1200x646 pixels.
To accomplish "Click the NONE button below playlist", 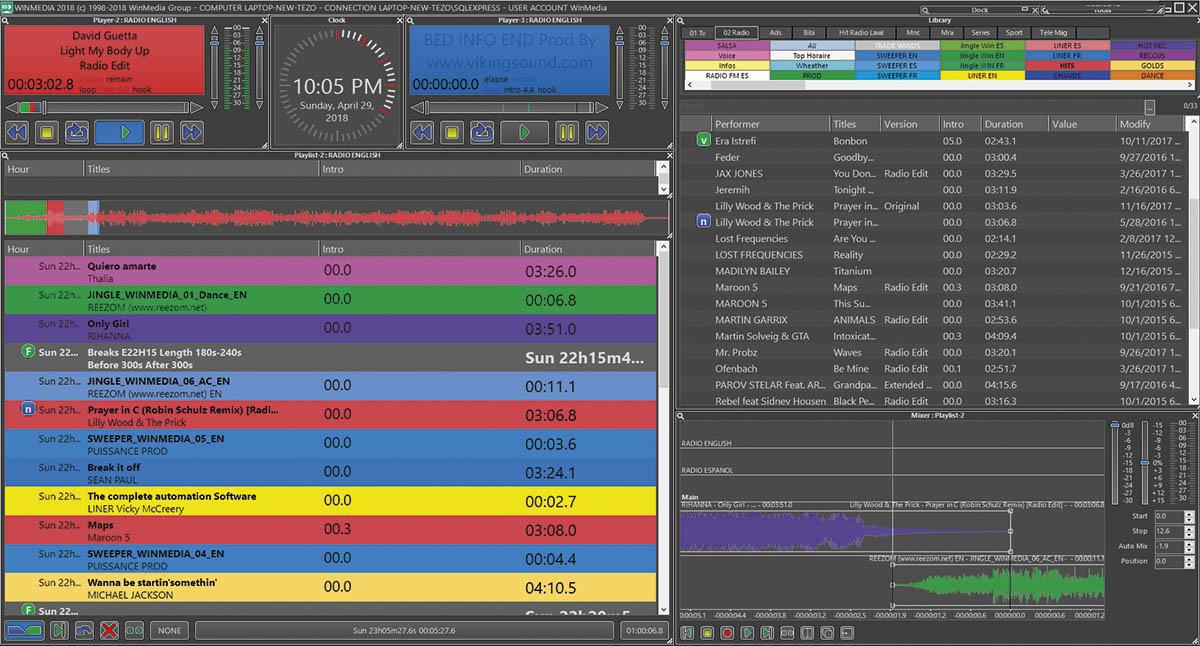I will [169, 631].
